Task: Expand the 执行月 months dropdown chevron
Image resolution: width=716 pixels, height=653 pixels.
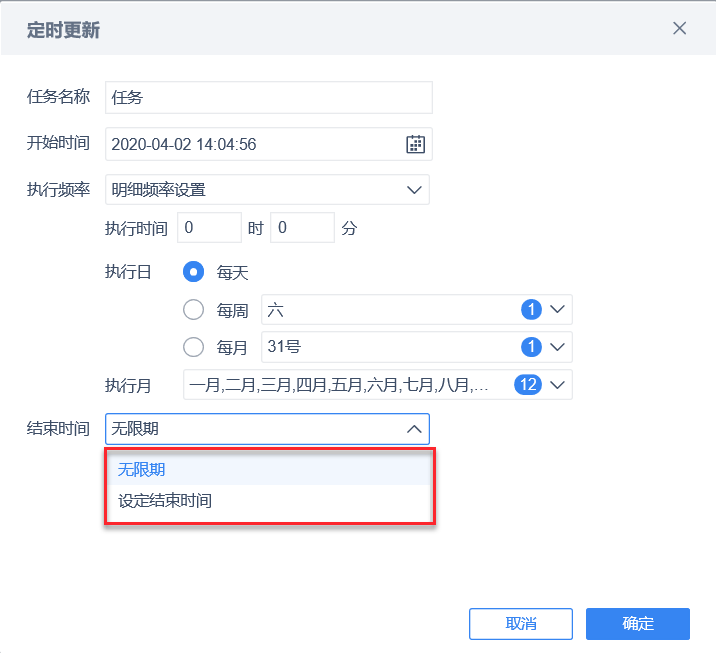Action: (557, 385)
